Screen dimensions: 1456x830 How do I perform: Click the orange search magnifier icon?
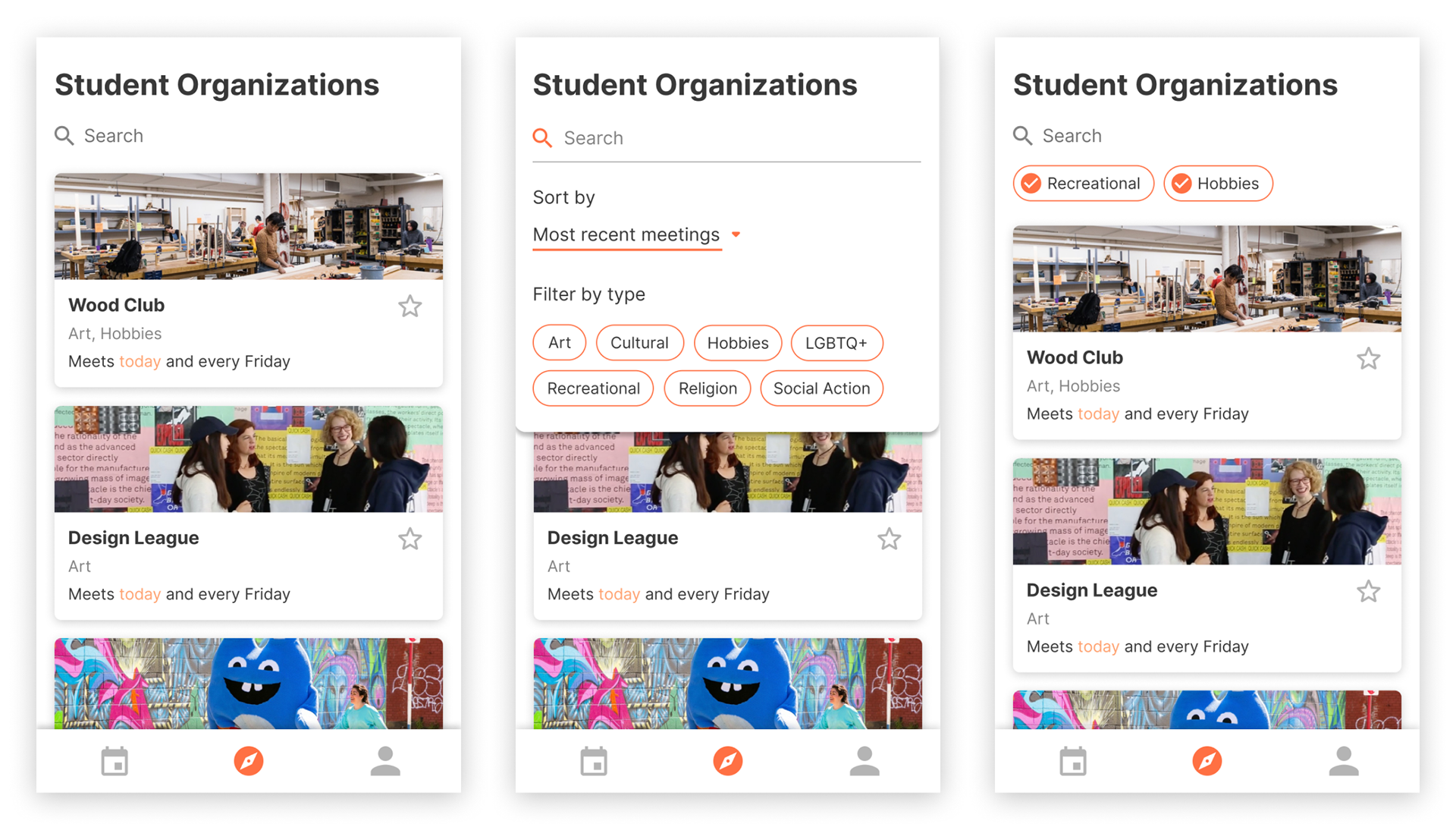click(542, 138)
